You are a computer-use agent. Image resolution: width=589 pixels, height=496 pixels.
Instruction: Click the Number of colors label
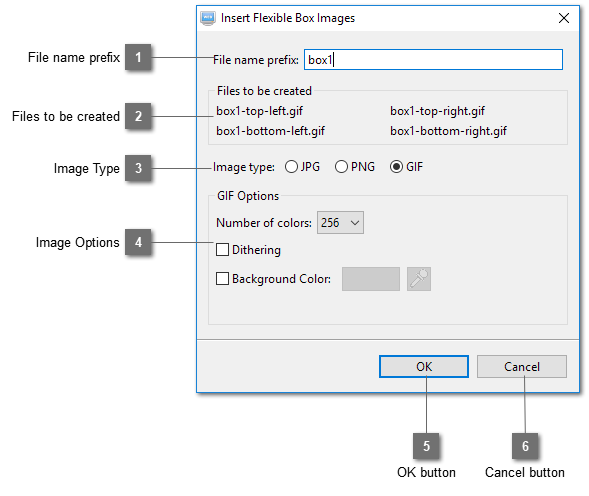(x=264, y=222)
